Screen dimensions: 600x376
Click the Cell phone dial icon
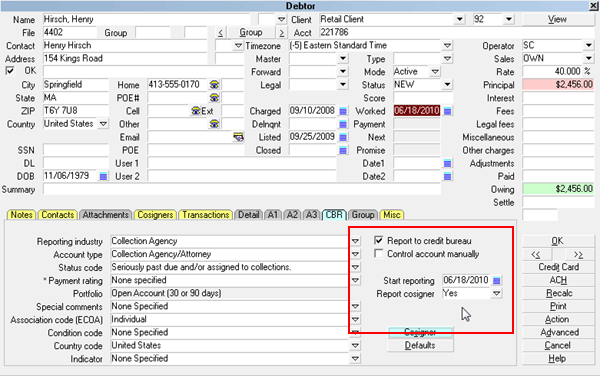tap(196, 111)
